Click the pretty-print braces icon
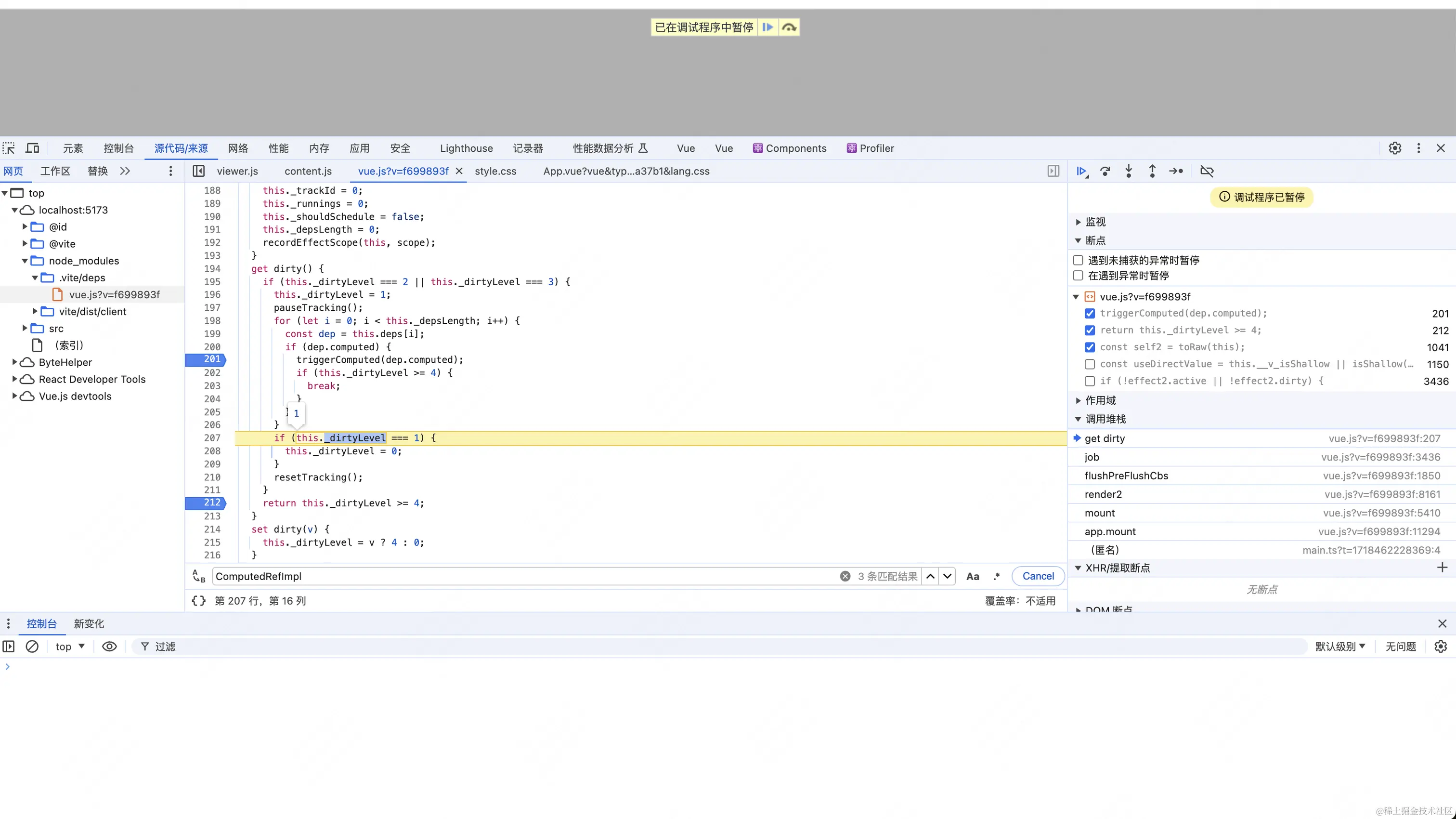The width and height of the screenshot is (1456, 819). click(198, 601)
